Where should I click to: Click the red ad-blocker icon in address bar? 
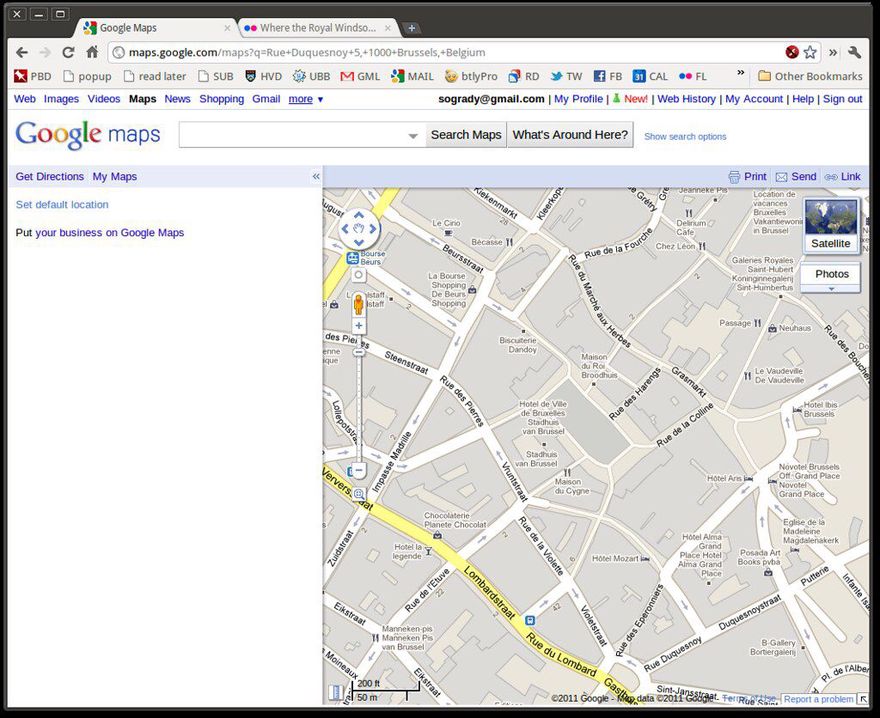[x=792, y=52]
